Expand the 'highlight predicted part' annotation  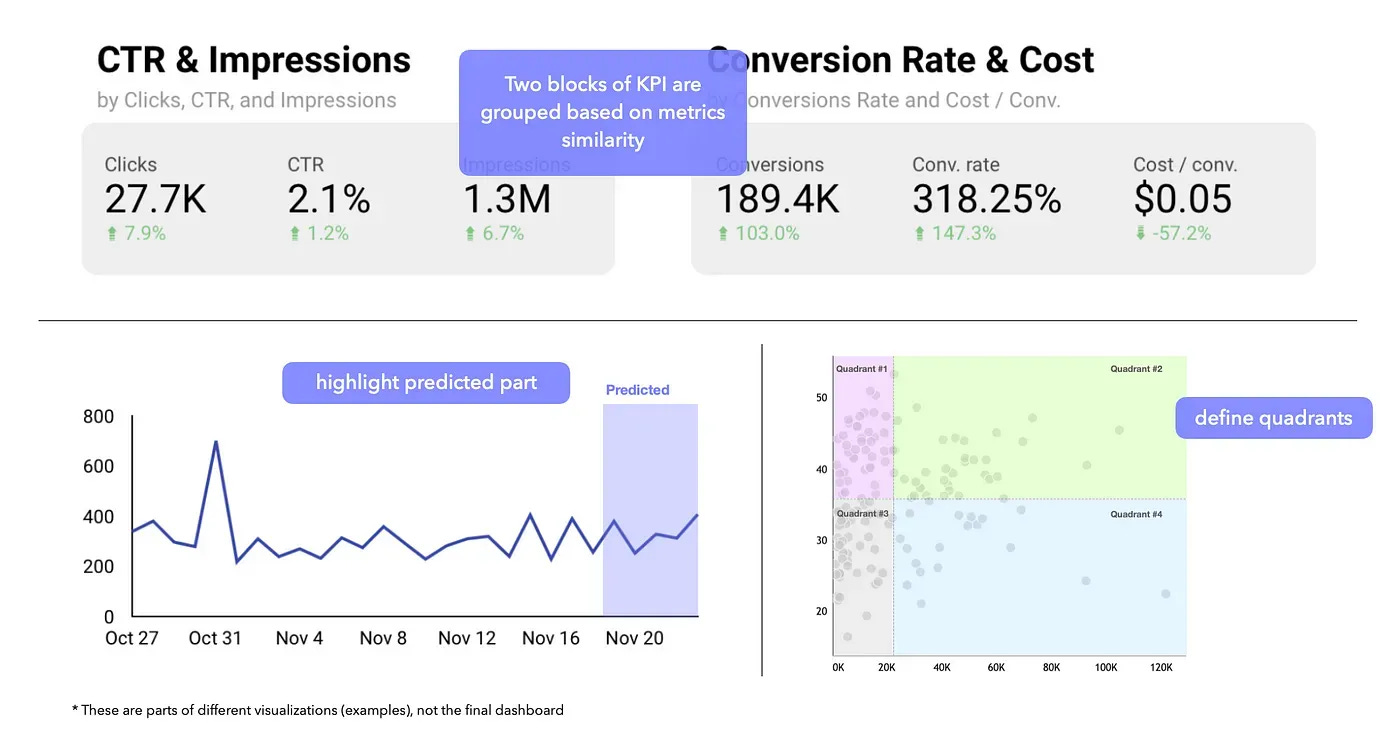coord(425,383)
